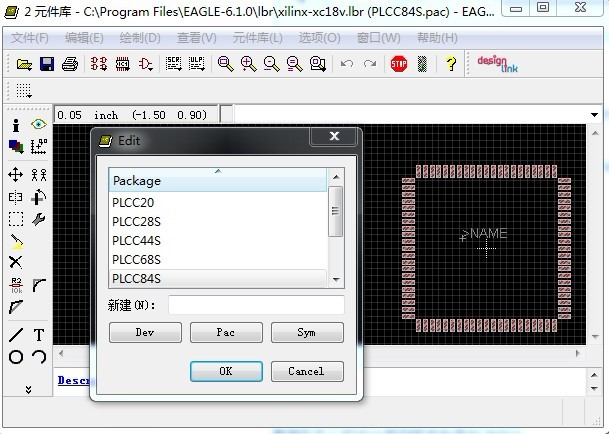Screen dimensions: 609x434
Task: Open the 文件(F) menu
Action: pyautogui.click(x=30, y=38)
